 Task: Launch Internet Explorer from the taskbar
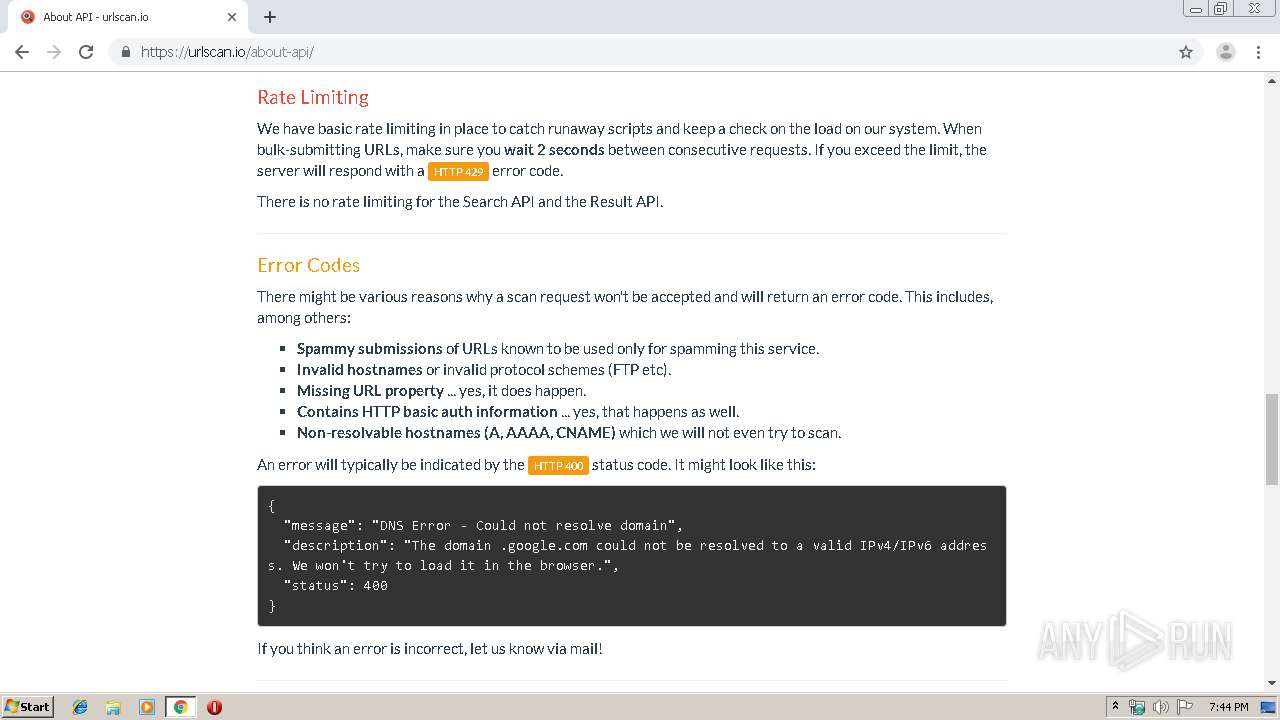[80, 707]
